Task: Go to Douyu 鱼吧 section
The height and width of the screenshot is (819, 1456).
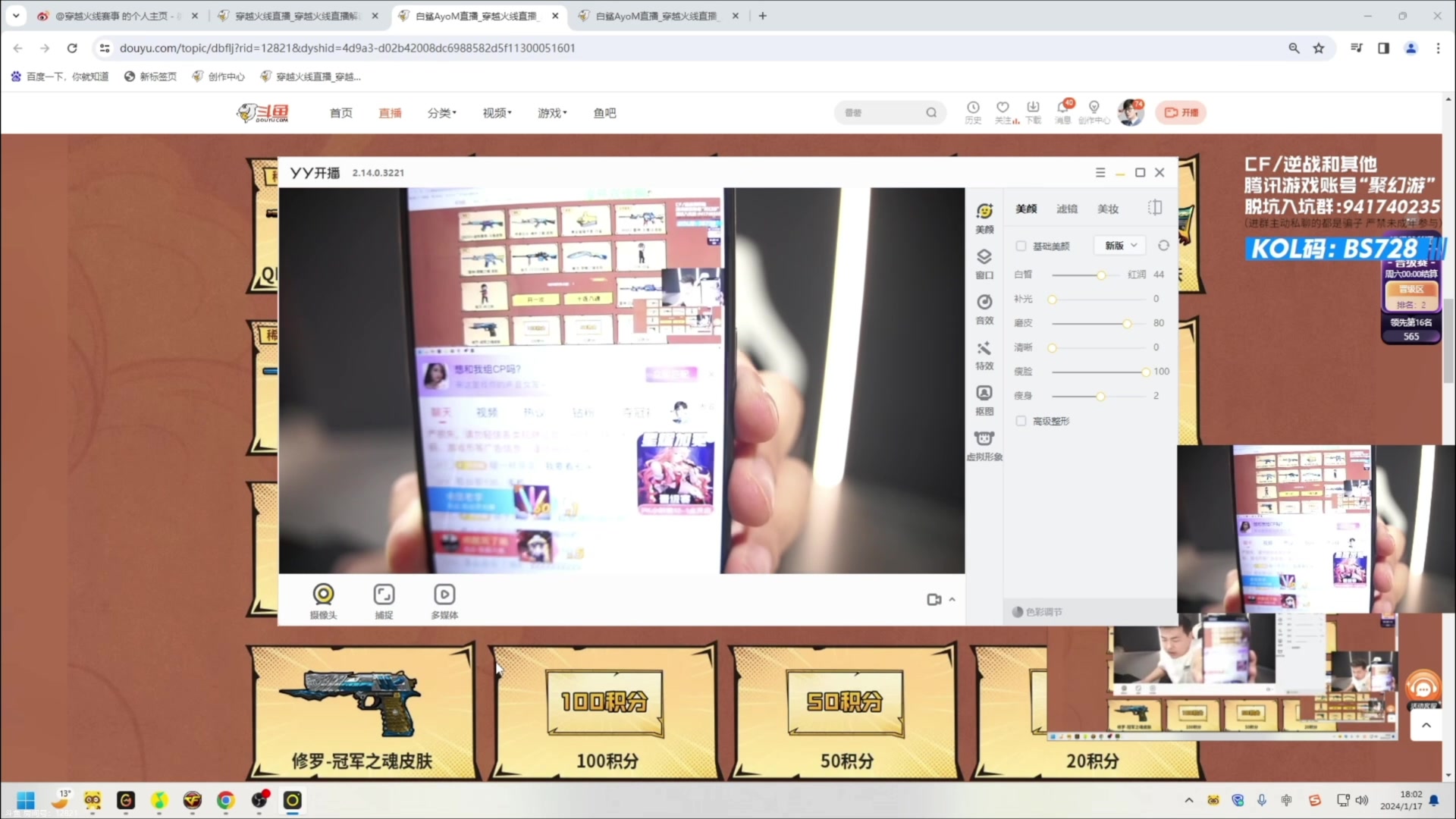Action: click(x=604, y=113)
